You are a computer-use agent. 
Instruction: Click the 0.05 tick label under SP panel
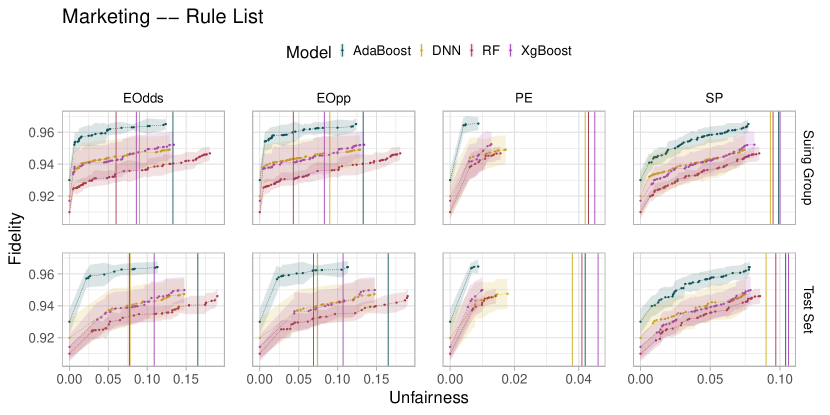coord(709,380)
